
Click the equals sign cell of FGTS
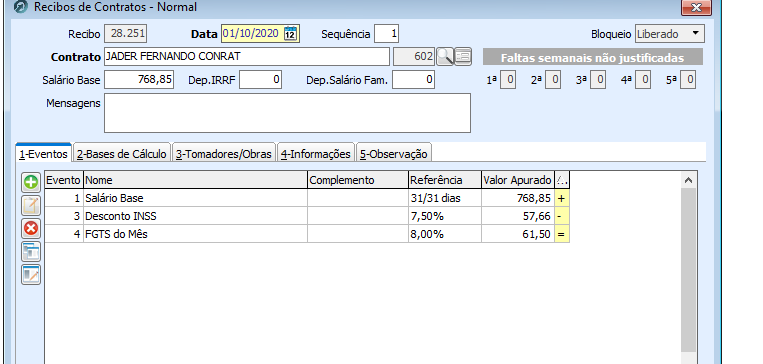pos(562,234)
